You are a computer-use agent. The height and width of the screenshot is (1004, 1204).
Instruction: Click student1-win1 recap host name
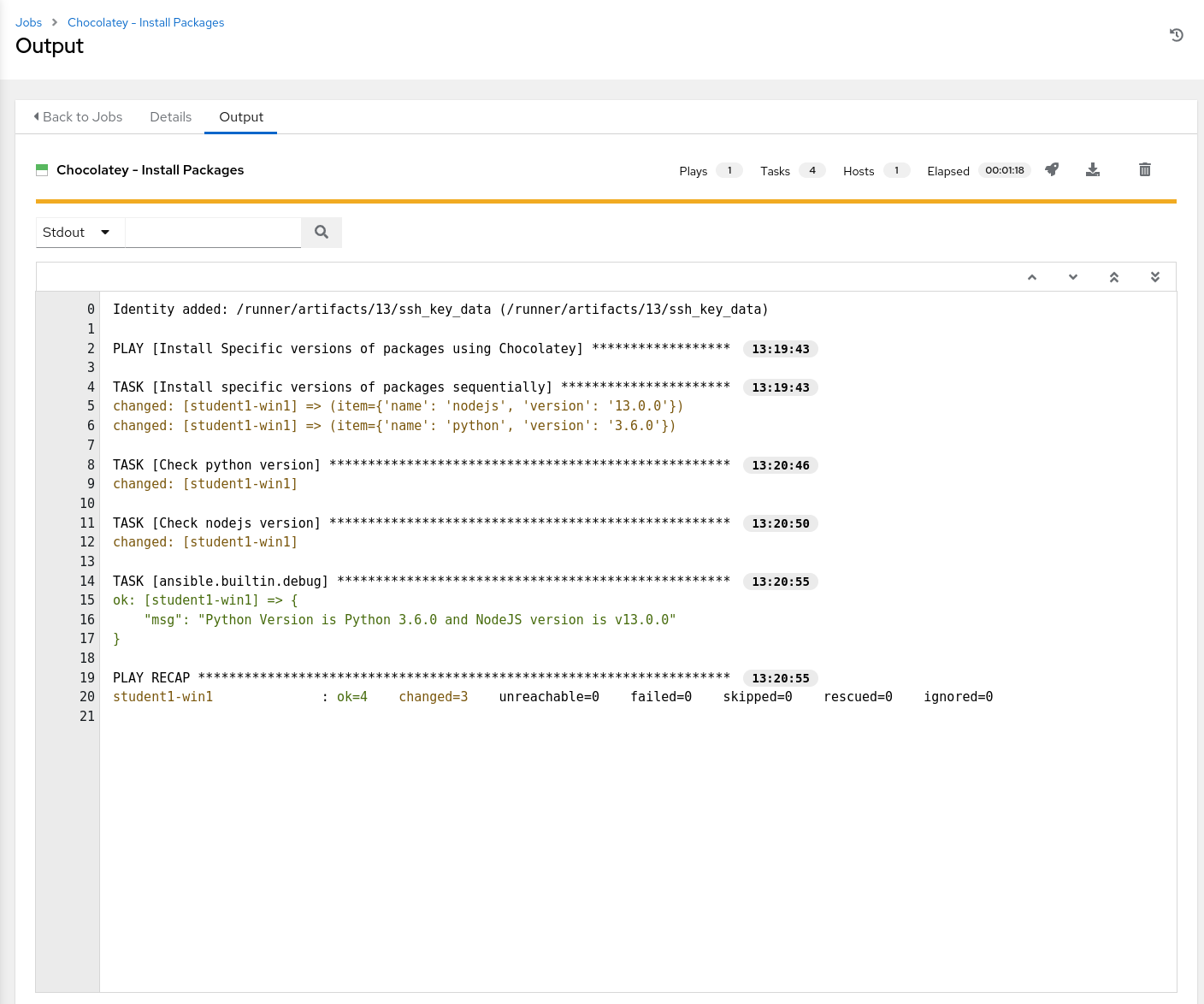(x=162, y=697)
